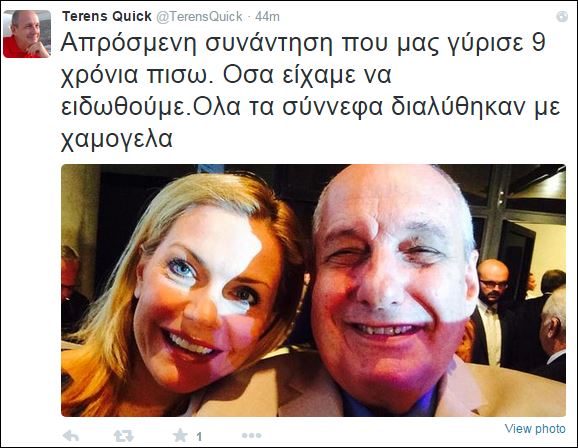Click the reply arrow icon below the photo
Viewport: 578px width, 448px height.
(71, 436)
